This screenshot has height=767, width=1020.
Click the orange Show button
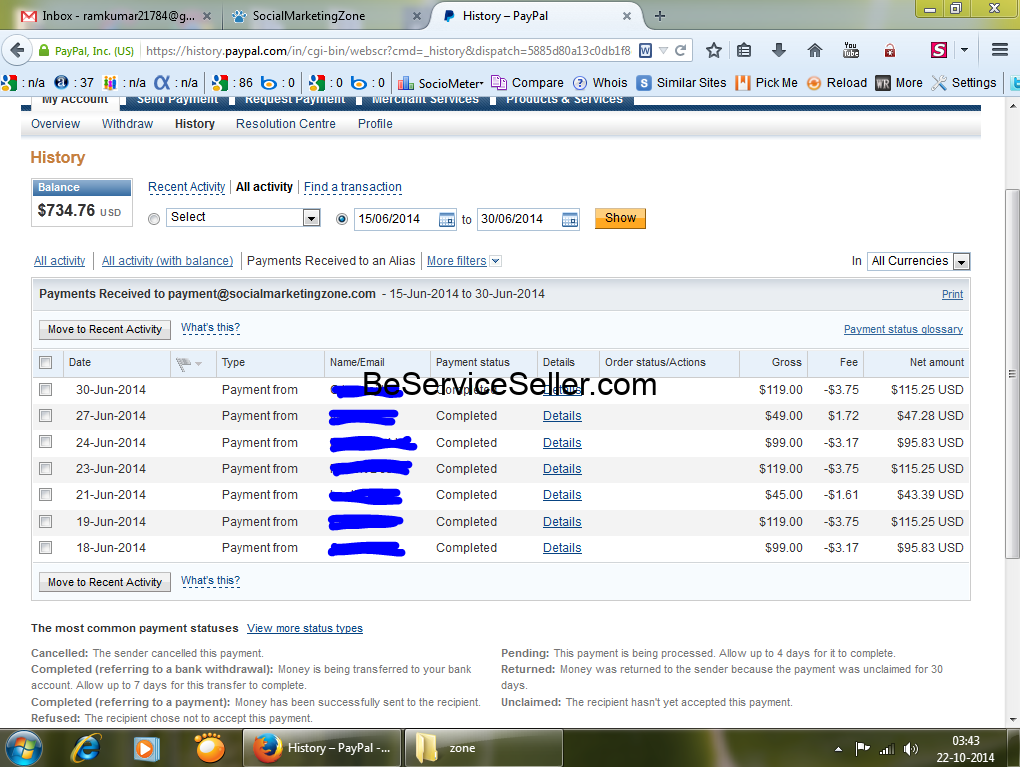pyautogui.click(x=620, y=218)
